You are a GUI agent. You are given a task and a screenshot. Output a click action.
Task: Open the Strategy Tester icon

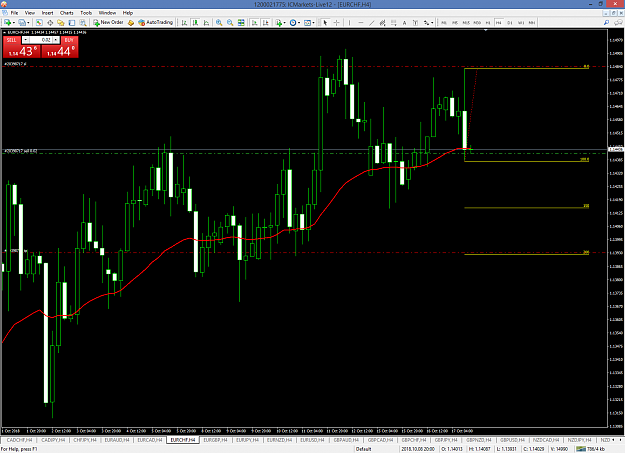[83, 23]
